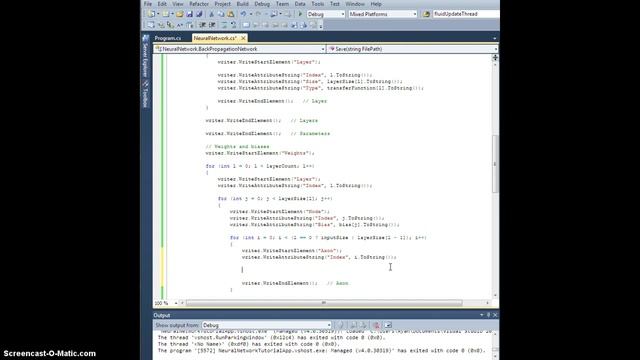
Task: Open the Build menu
Action: 242,4
